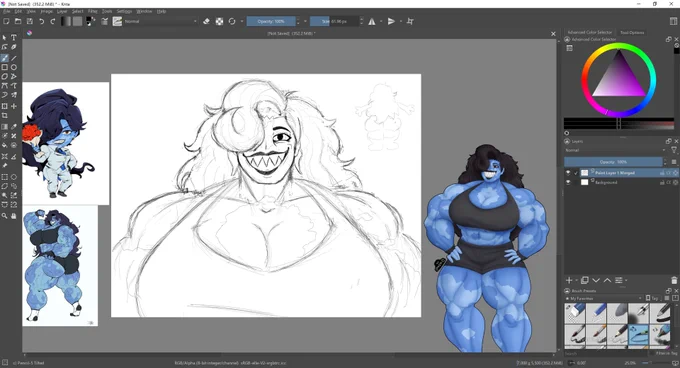Select the Bezier Curve tool
The width and height of the screenshot is (680, 368).
pyautogui.click(x=4, y=85)
